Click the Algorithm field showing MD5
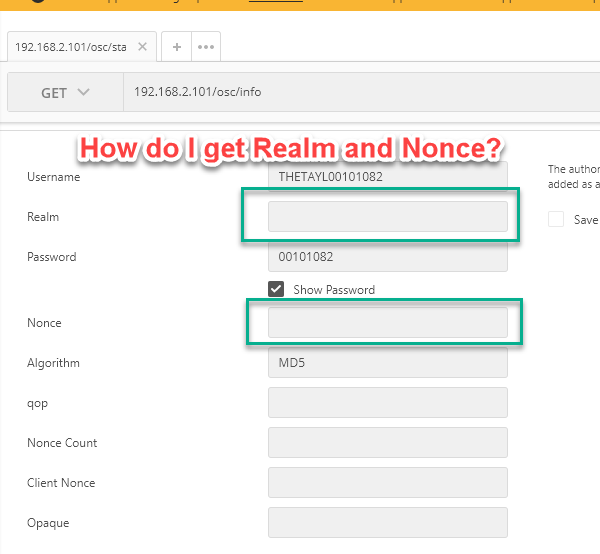The width and height of the screenshot is (600, 554). [388, 363]
